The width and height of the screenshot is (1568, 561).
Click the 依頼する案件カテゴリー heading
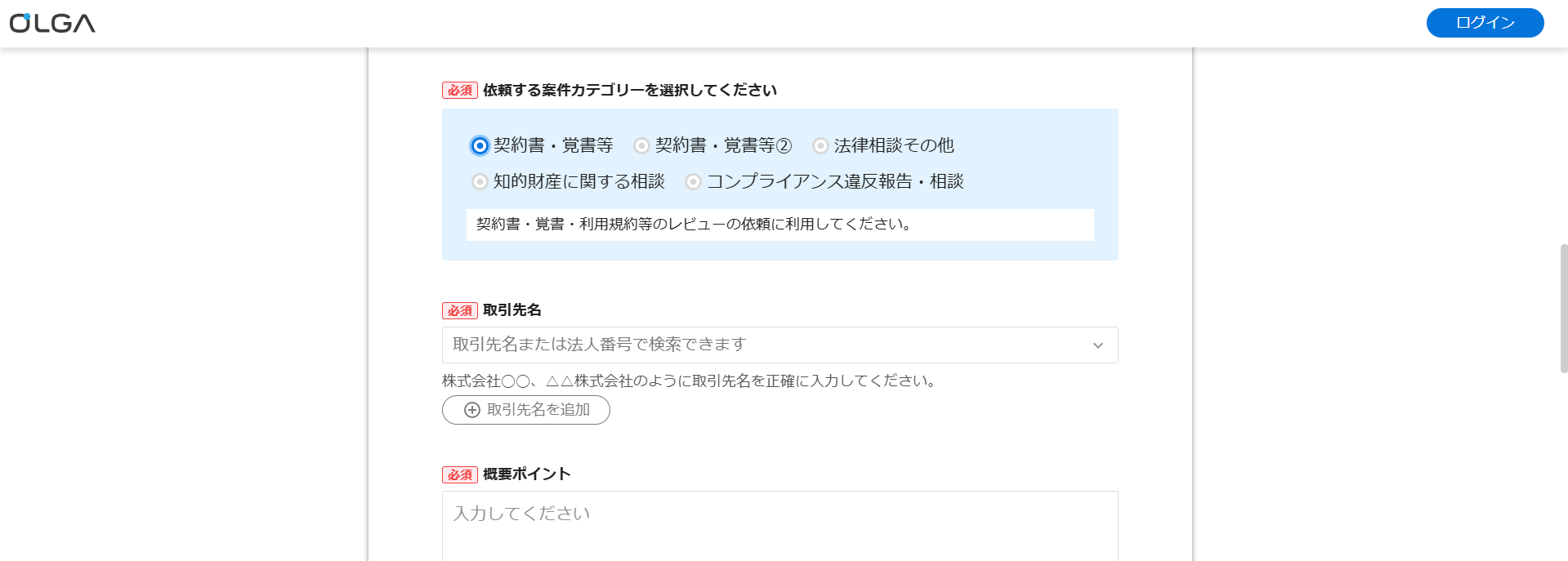click(x=629, y=90)
